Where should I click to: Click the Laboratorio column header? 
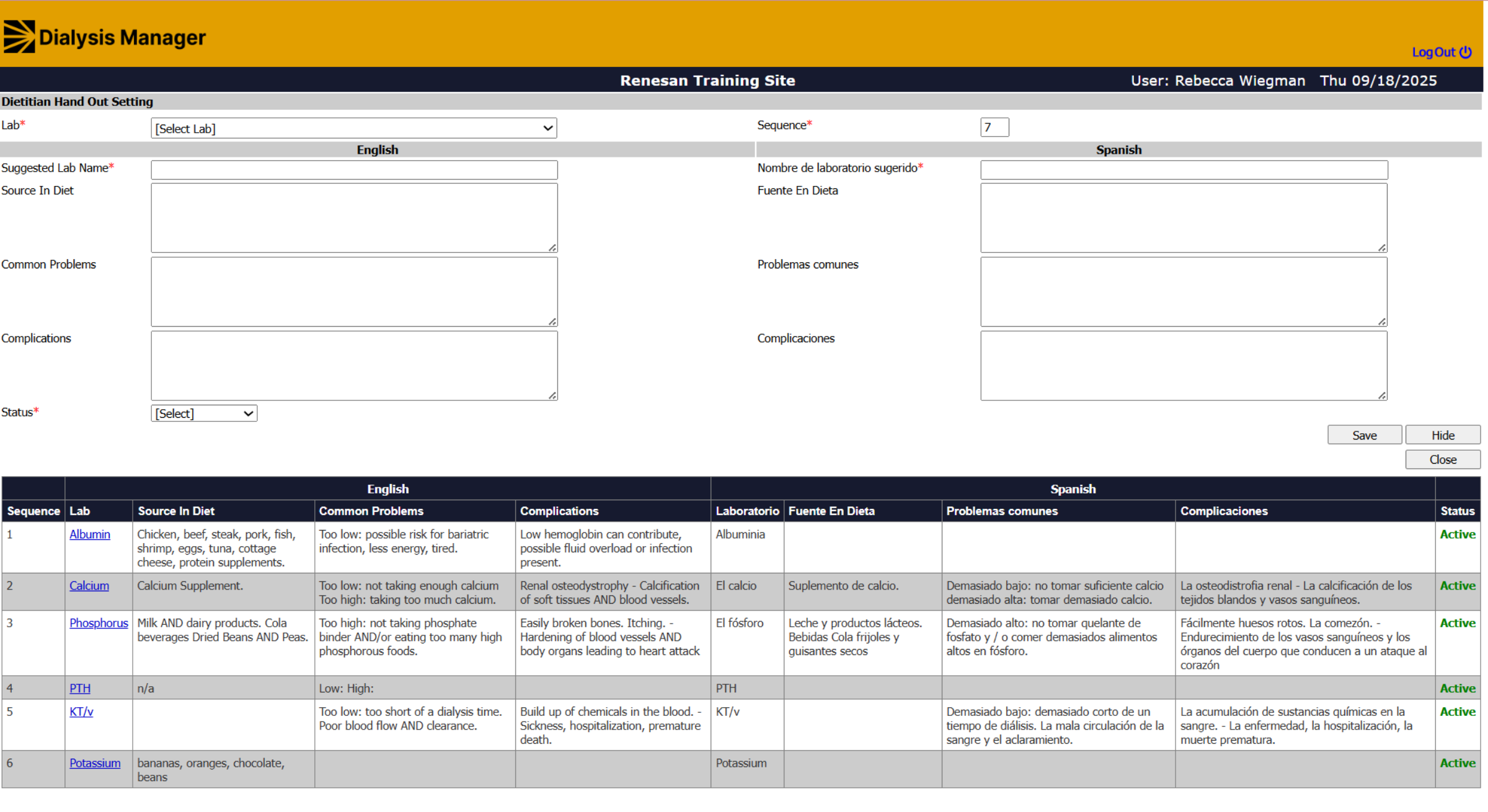click(x=747, y=511)
